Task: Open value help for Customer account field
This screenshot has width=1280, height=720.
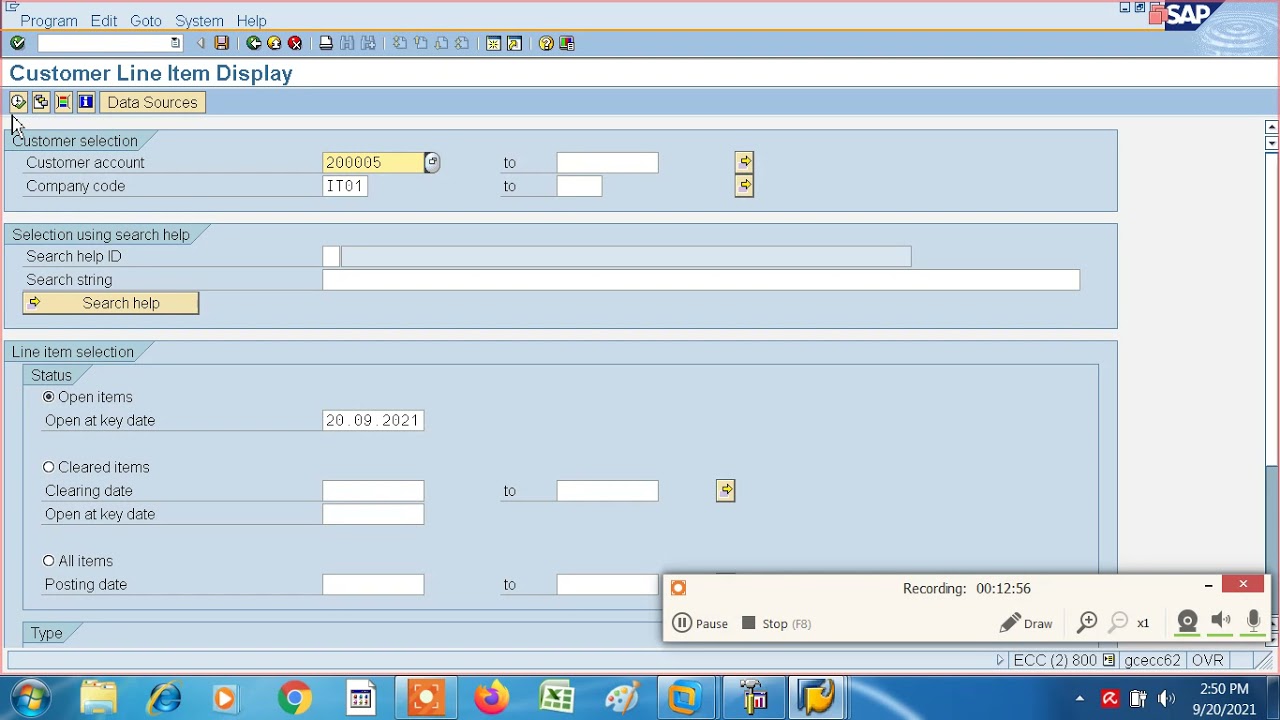Action: tap(432, 162)
